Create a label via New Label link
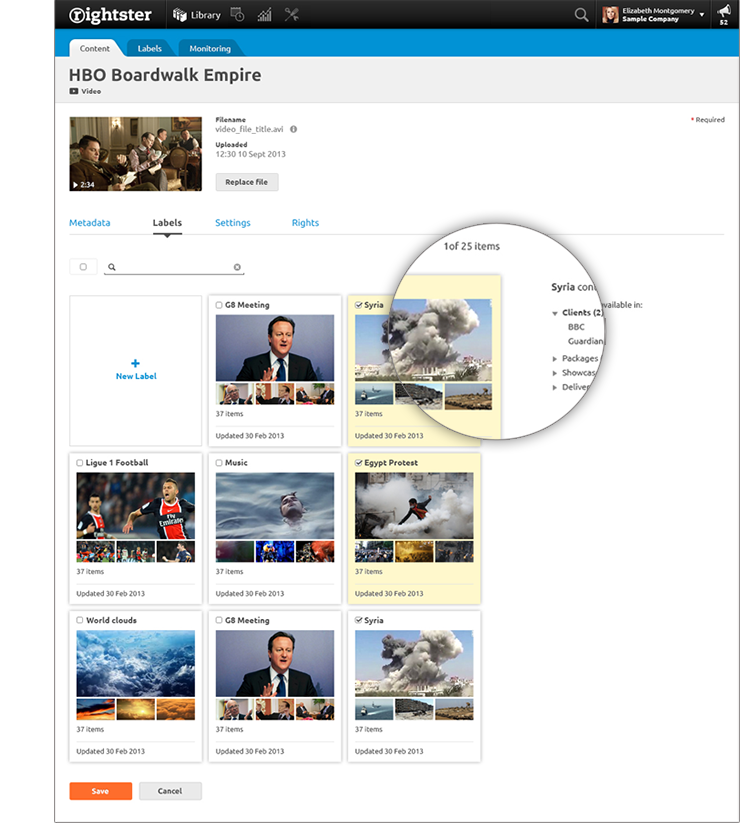 pos(136,377)
